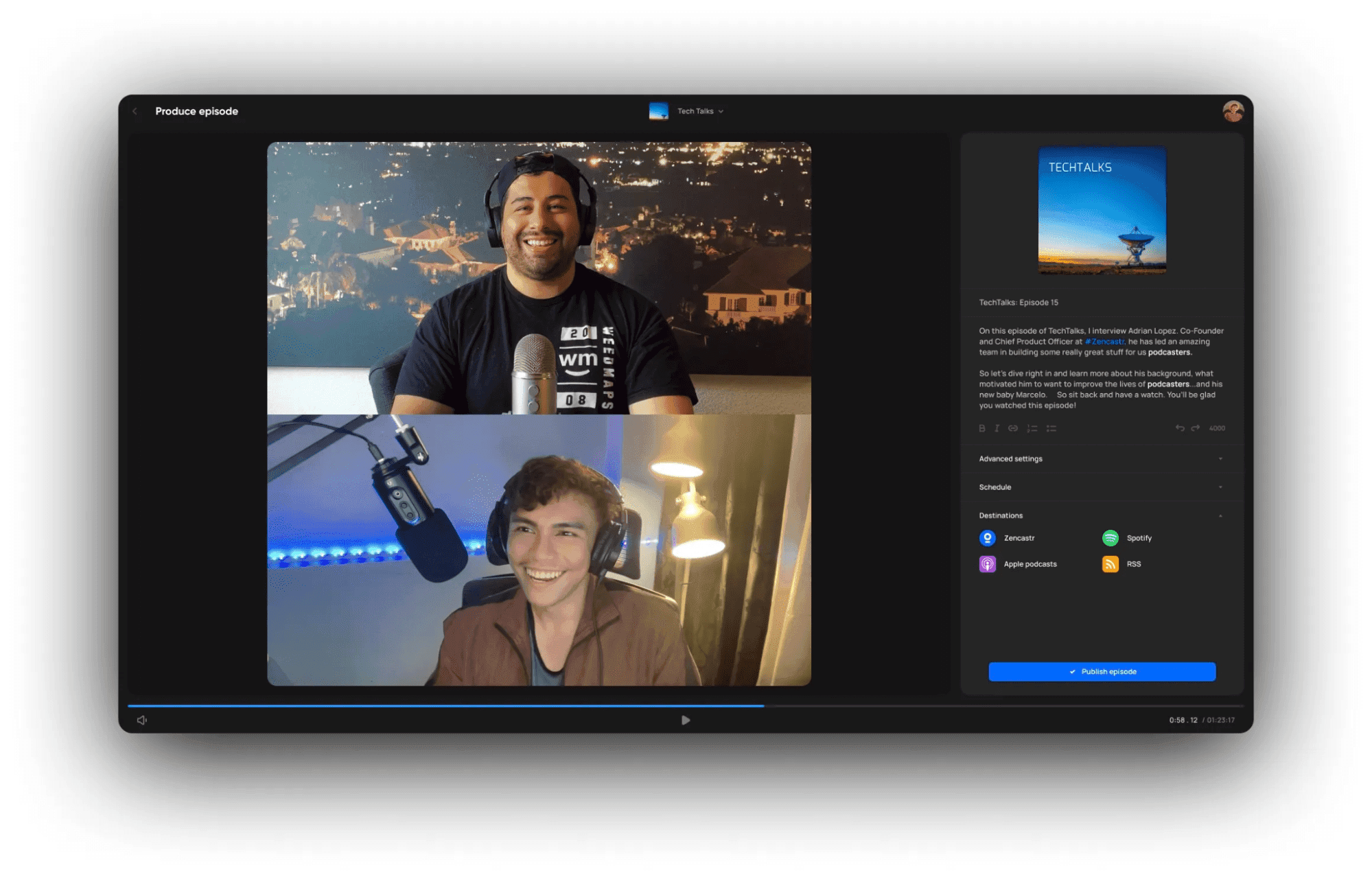Redo the description edit
The width and height of the screenshot is (1372, 875).
tap(1196, 428)
